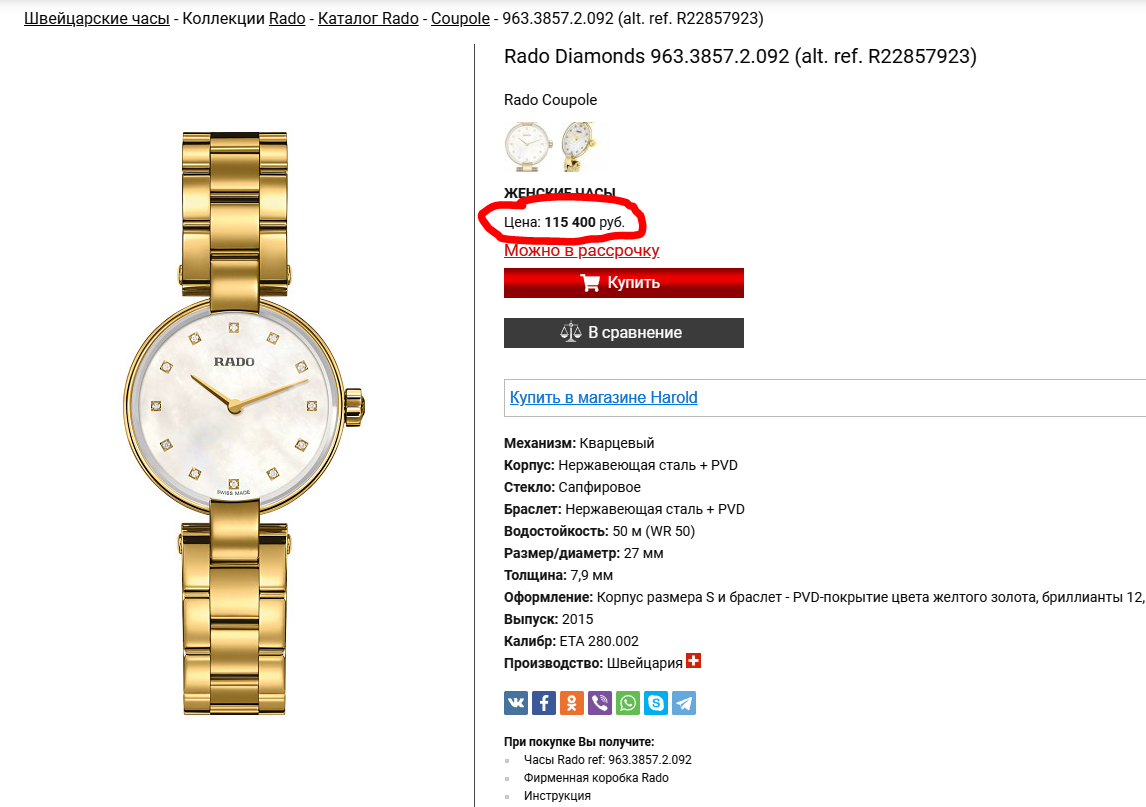
Task: Share via the Viber icon
Action: [600, 703]
